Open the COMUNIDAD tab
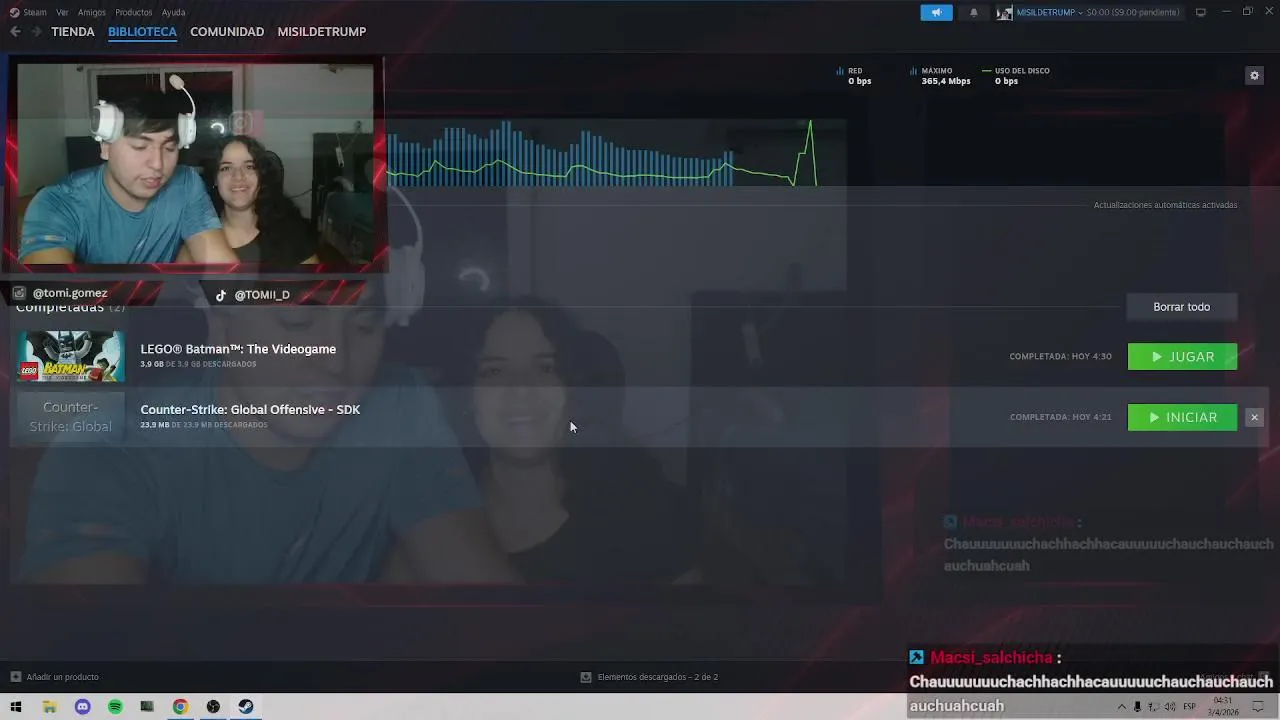 (x=227, y=32)
